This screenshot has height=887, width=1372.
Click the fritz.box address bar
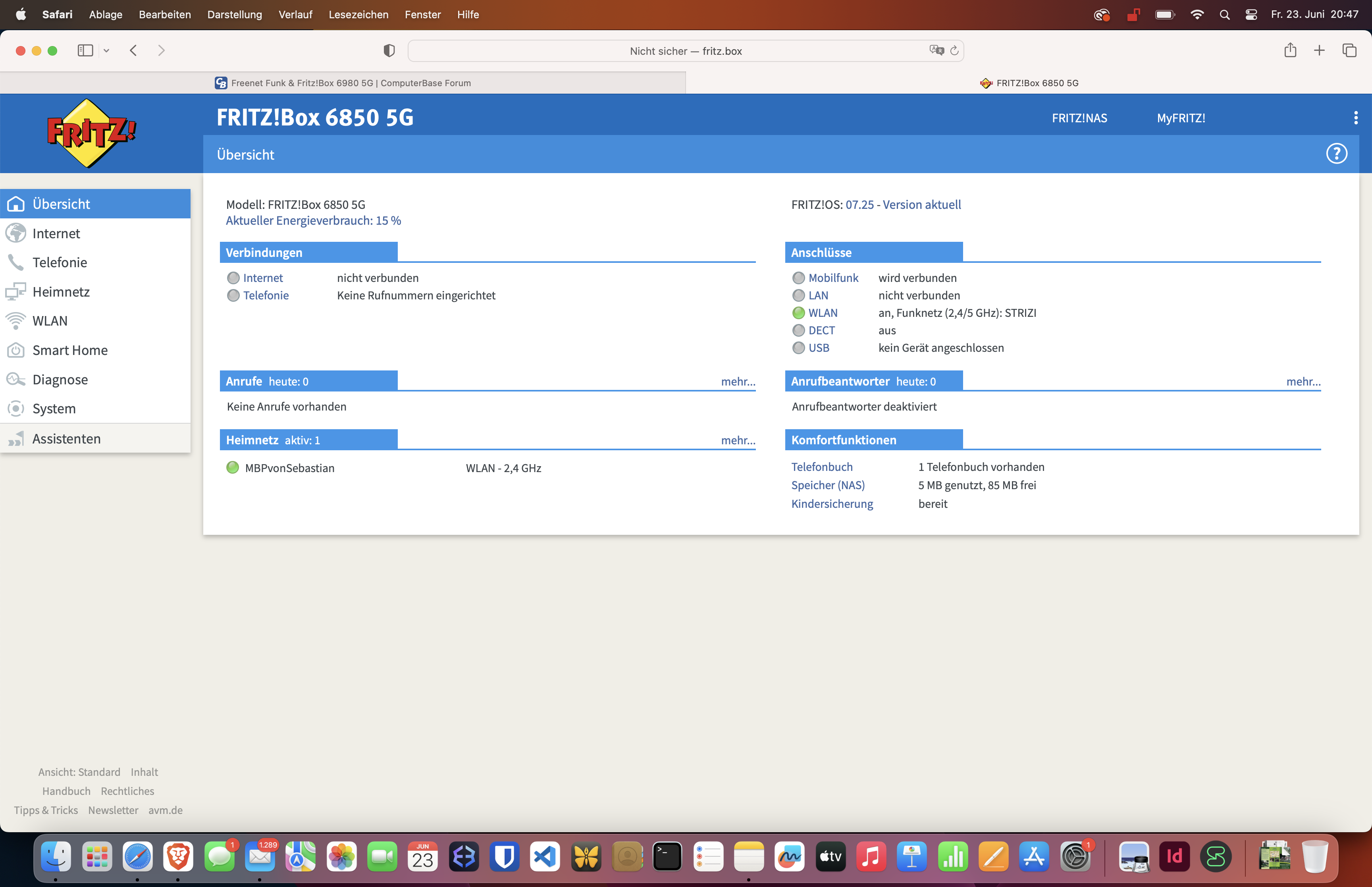point(685,51)
